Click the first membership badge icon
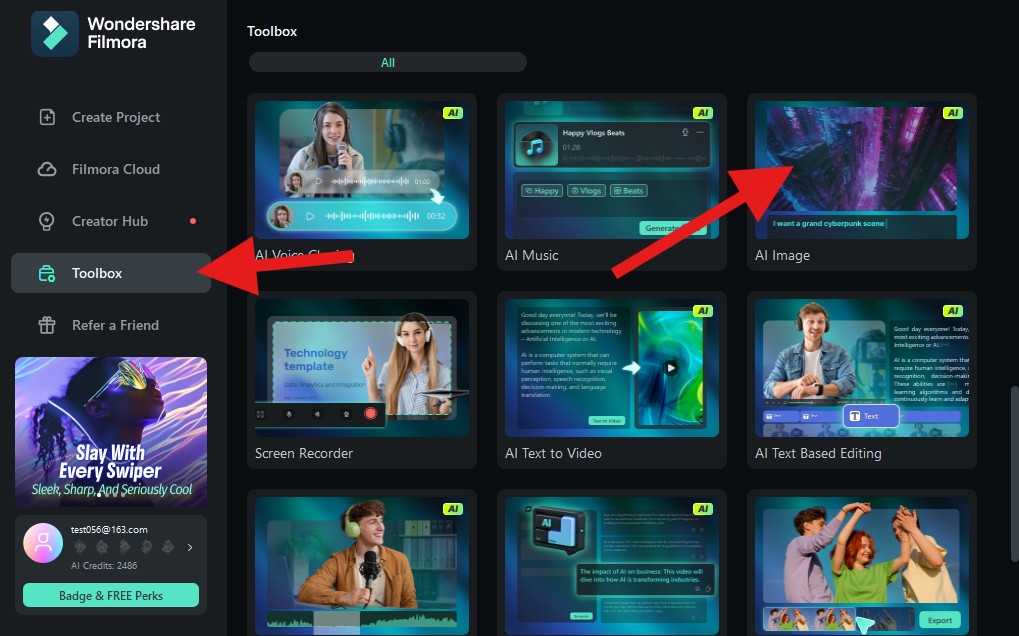This screenshot has width=1019, height=636. click(80, 547)
